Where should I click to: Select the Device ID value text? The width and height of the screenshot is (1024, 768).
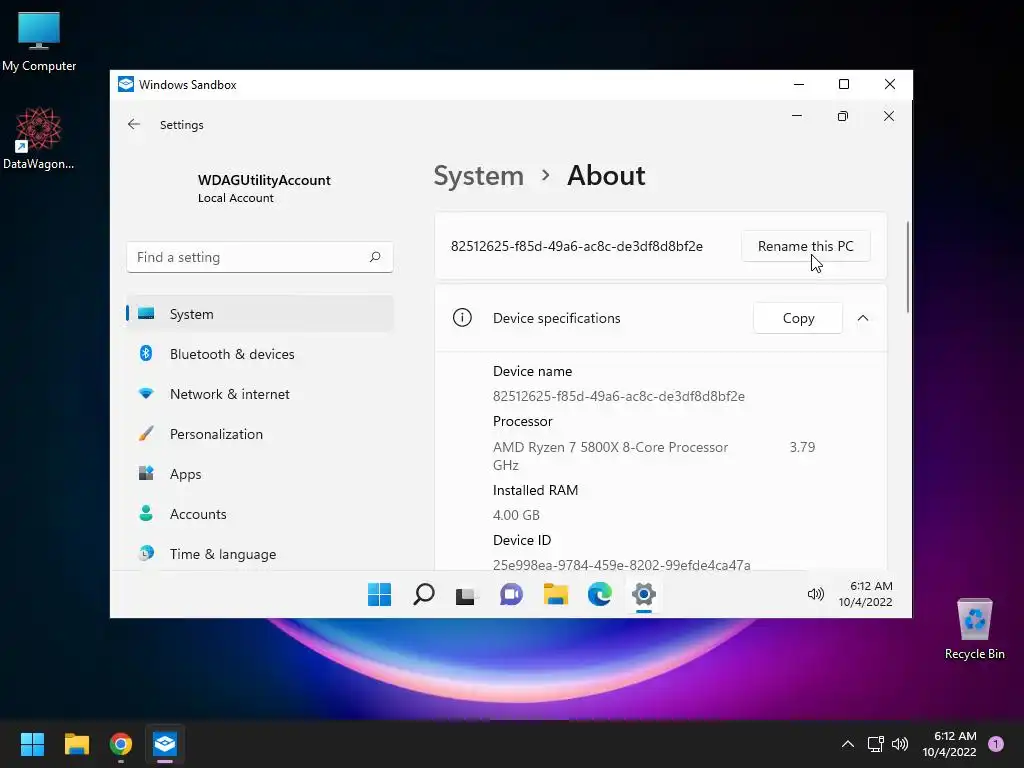pyautogui.click(x=621, y=565)
